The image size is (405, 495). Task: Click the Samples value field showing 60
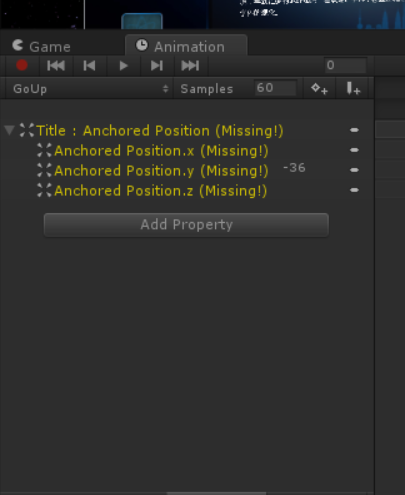tap(275, 88)
